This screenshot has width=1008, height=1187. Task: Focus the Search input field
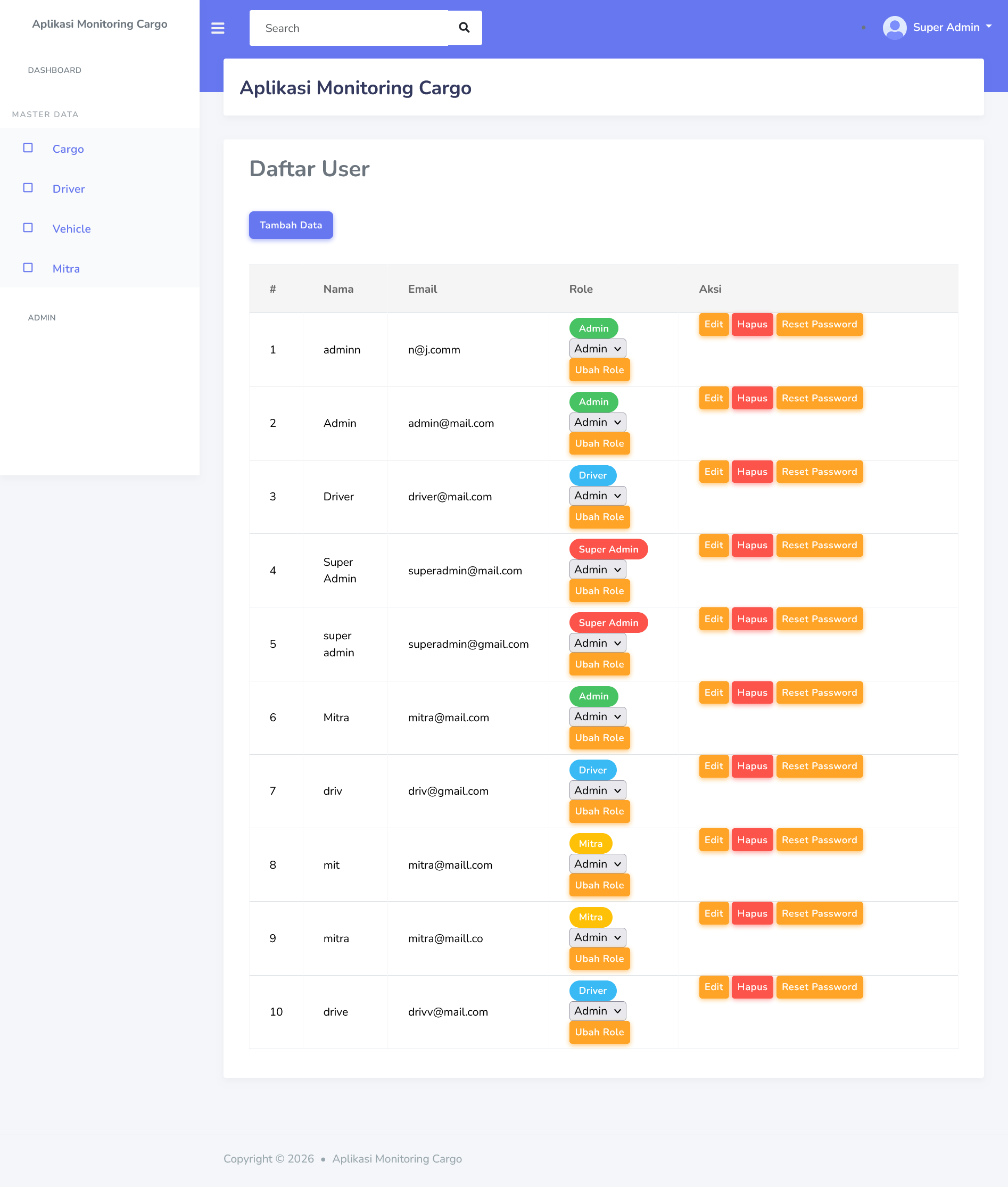point(349,28)
